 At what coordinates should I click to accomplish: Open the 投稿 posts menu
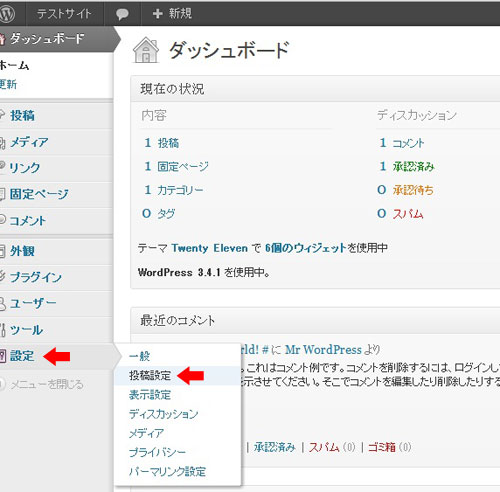22,115
